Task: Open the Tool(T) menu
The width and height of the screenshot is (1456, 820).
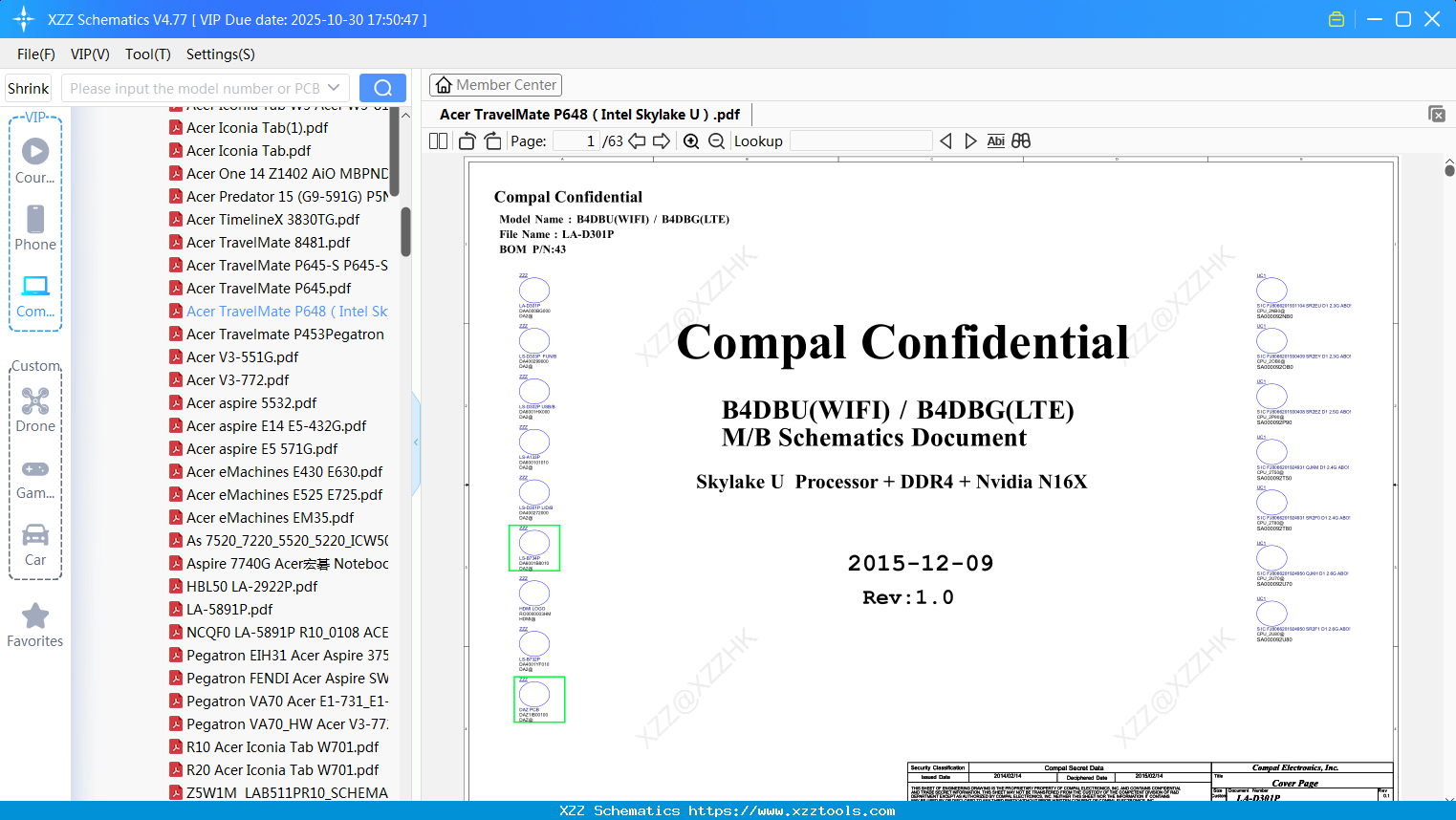Action: (148, 54)
